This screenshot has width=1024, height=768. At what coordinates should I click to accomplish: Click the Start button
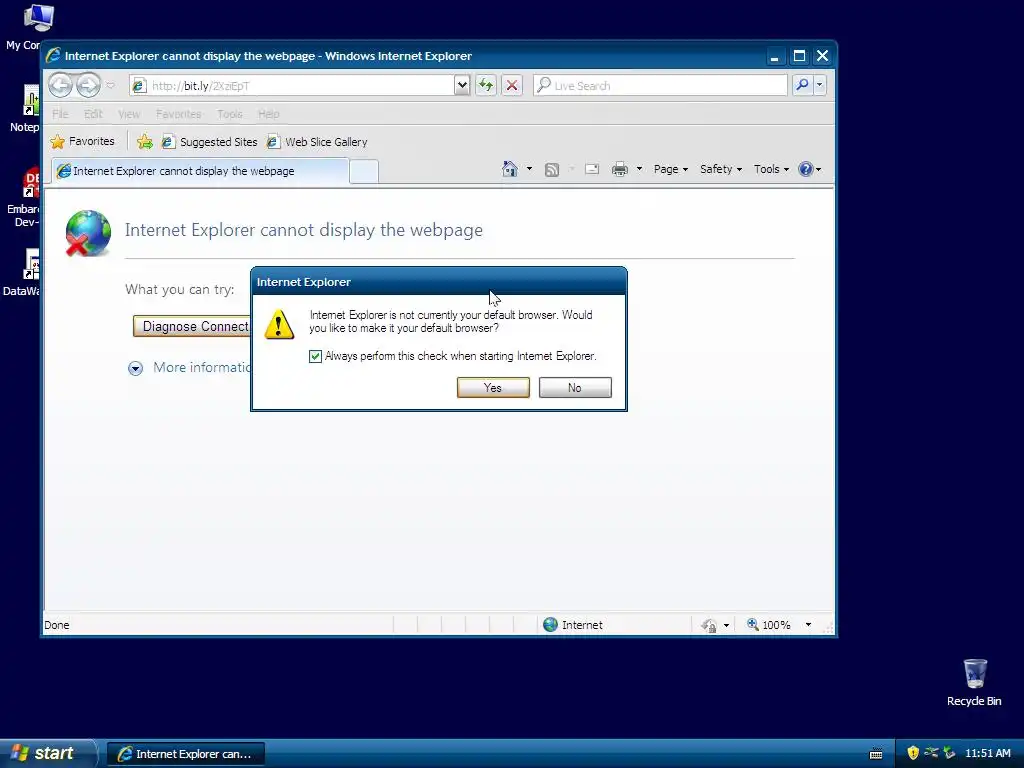pyautogui.click(x=47, y=753)
